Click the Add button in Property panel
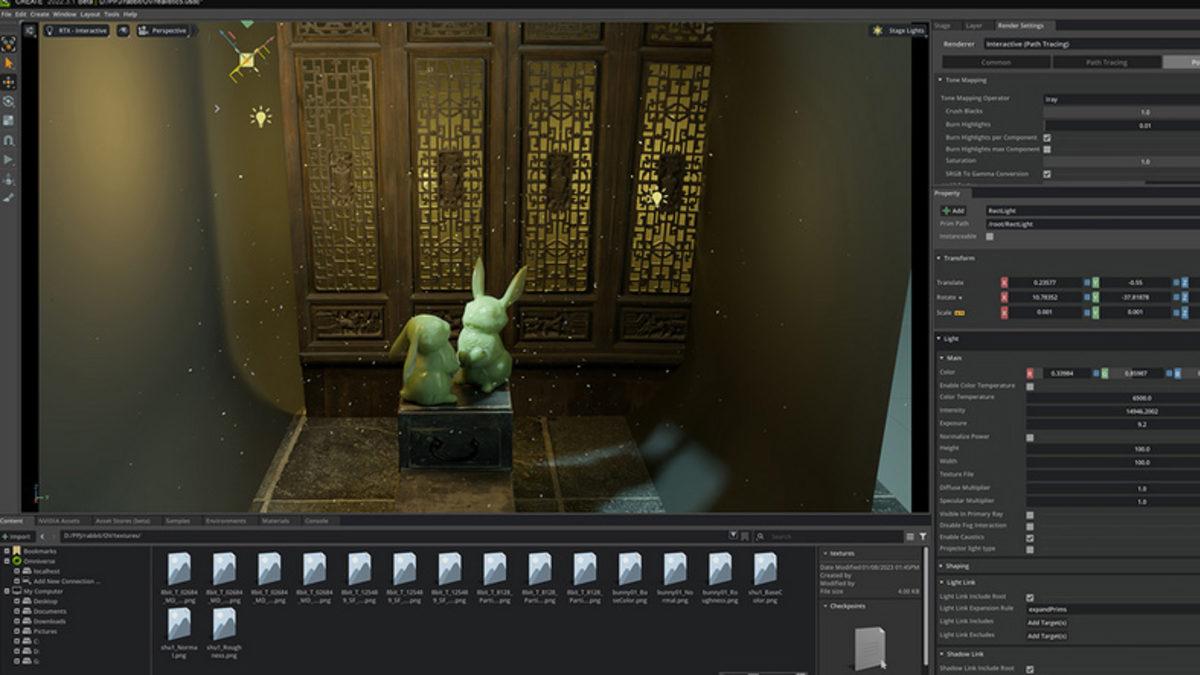 [x=953, y=211]
